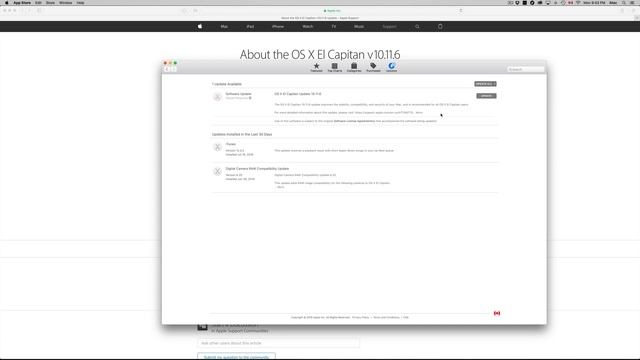Expand More in El Capitan update description

[419, 113]
